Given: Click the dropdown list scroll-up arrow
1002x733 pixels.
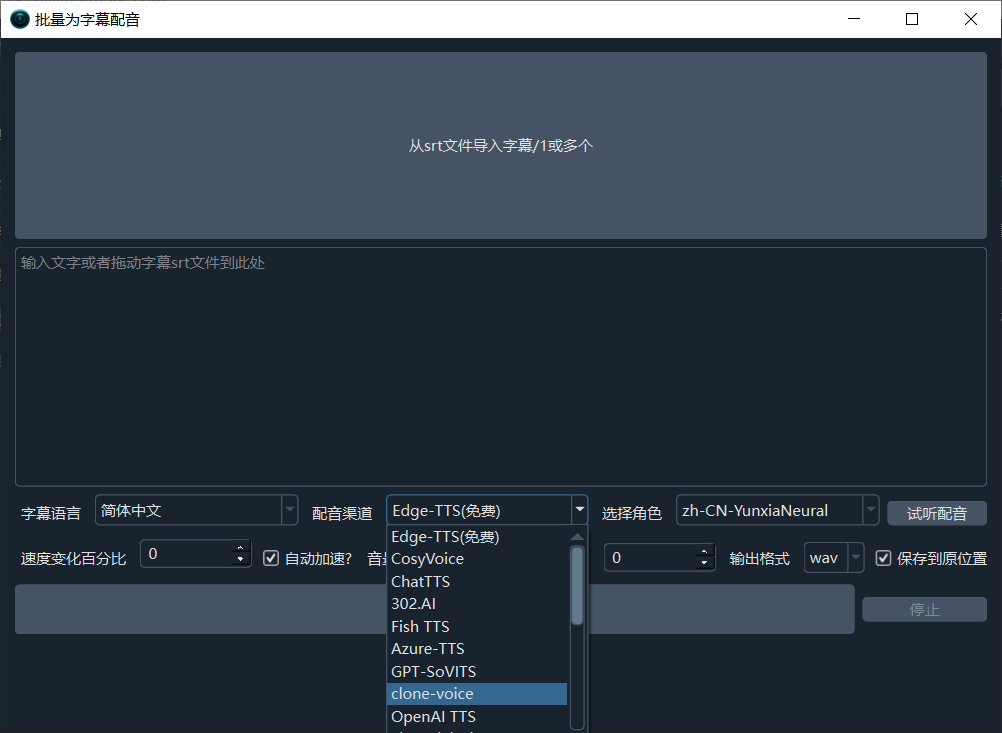Looking at the screenshot, I should point(577,537).
